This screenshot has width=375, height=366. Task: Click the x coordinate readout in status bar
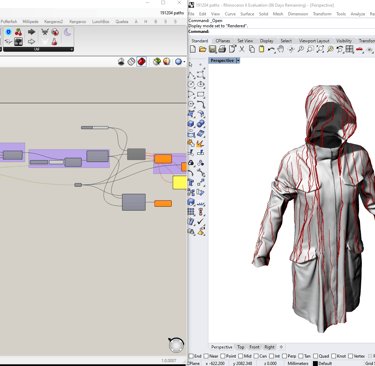[x=215, y=363]
